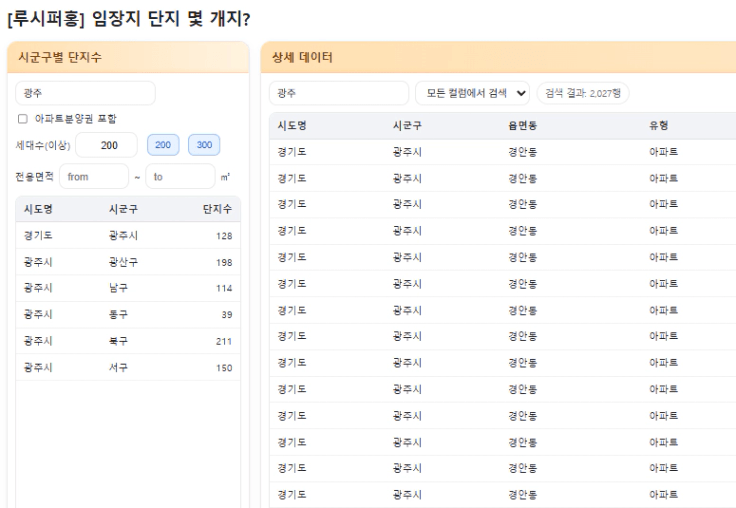Select the 동구 row with 39
The height and width of the screenshot is (508, 736).
127,315
